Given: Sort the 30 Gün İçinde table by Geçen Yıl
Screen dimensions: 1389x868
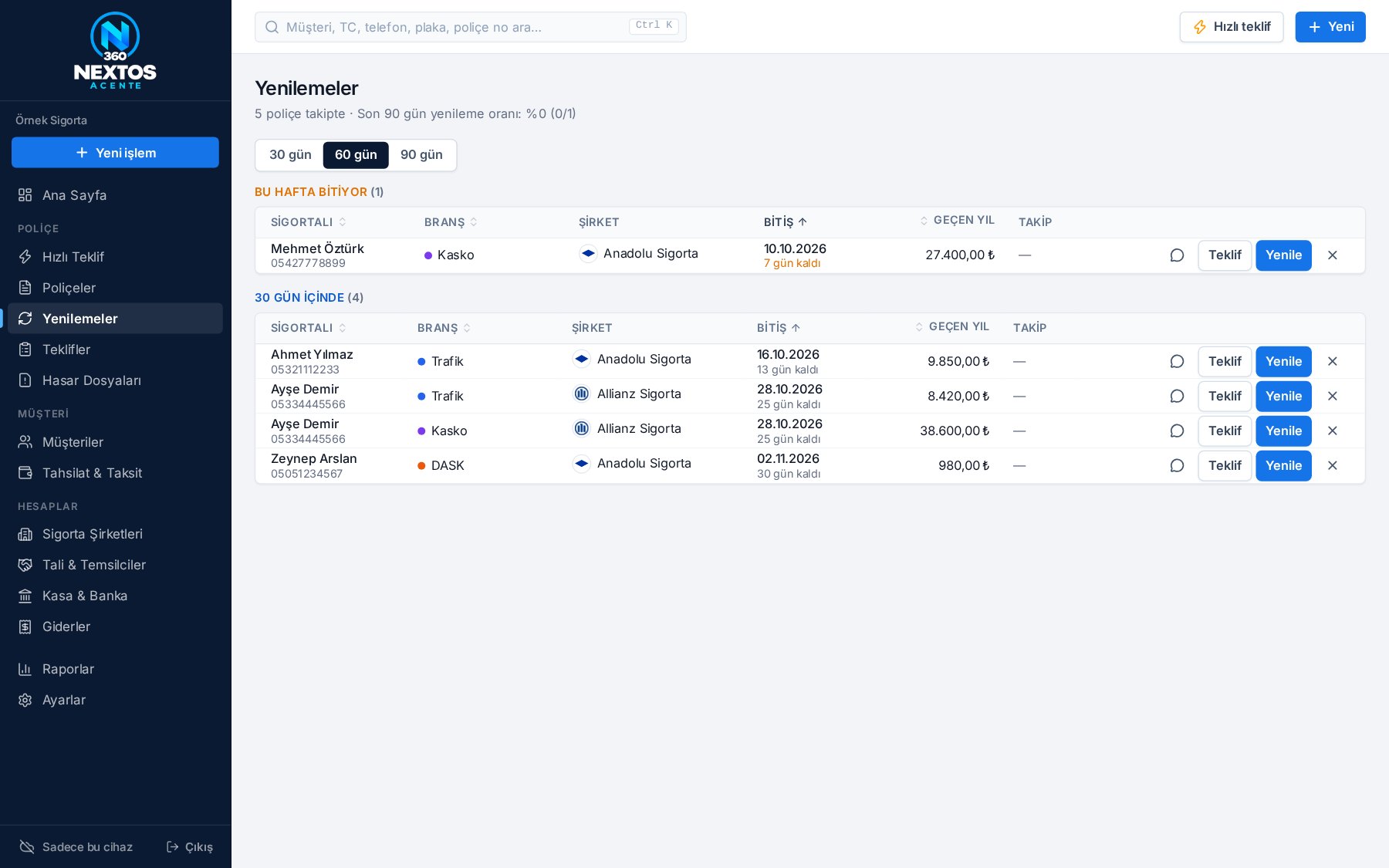Looking at the screenshot, I should pyautogui.click(x=952, y=327).
